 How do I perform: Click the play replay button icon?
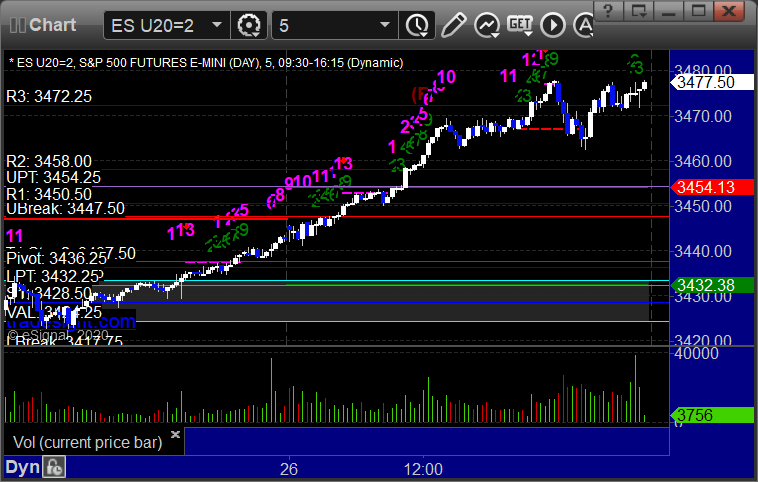click(553, 25)
